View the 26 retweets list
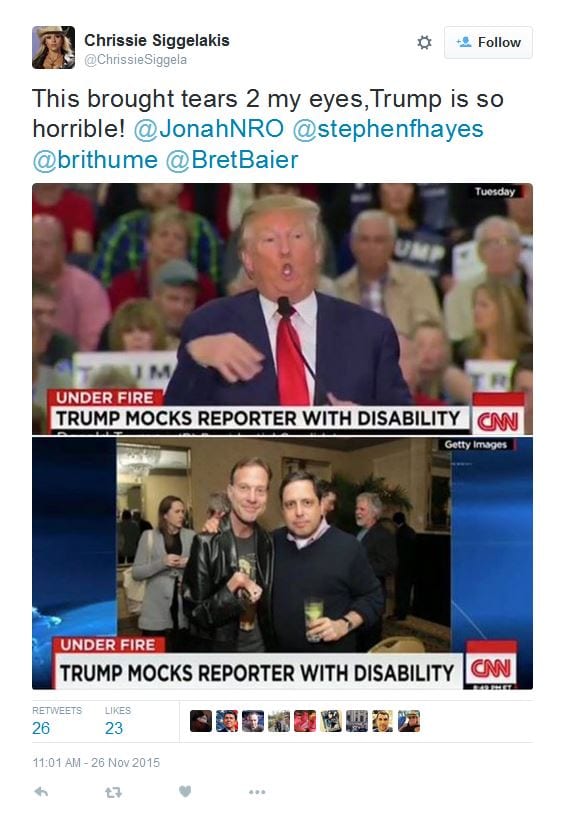This screenshot has height=819, width=563. point(56,721)
